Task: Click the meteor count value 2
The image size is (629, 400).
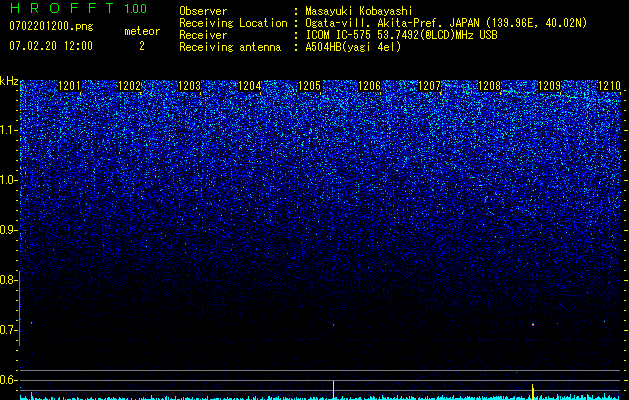Action: tap(142, 46)
